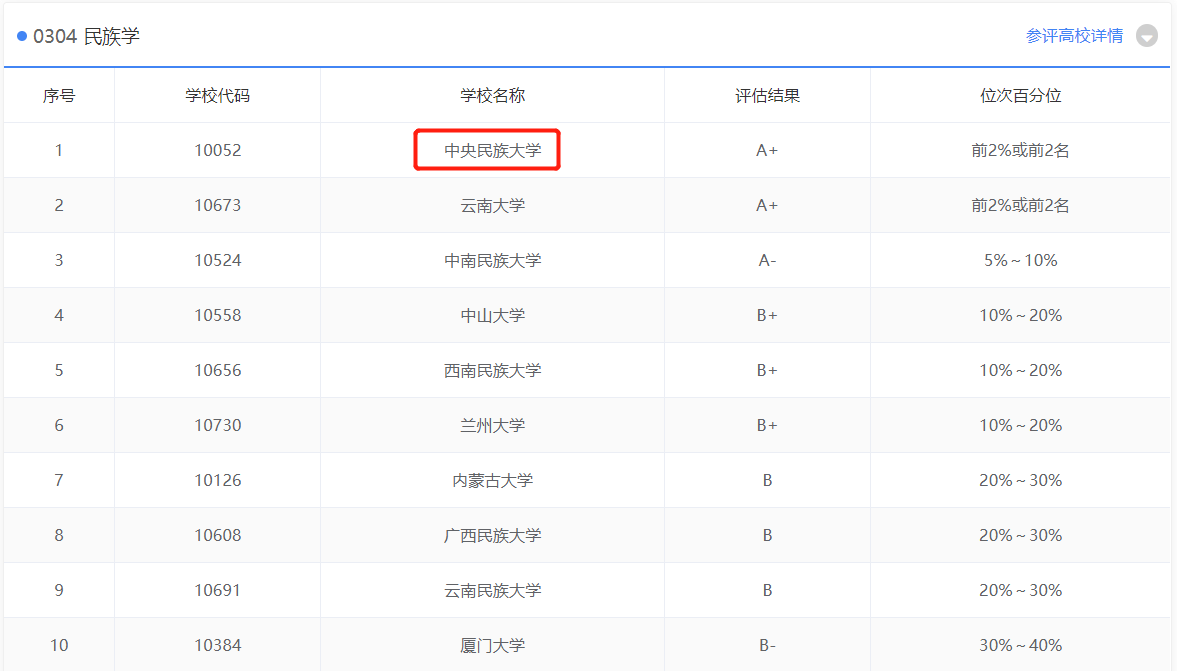Viewport: 1177px width, 671px height.
Task: Click 厦门大学 in the school column
Action: (492, 645)
